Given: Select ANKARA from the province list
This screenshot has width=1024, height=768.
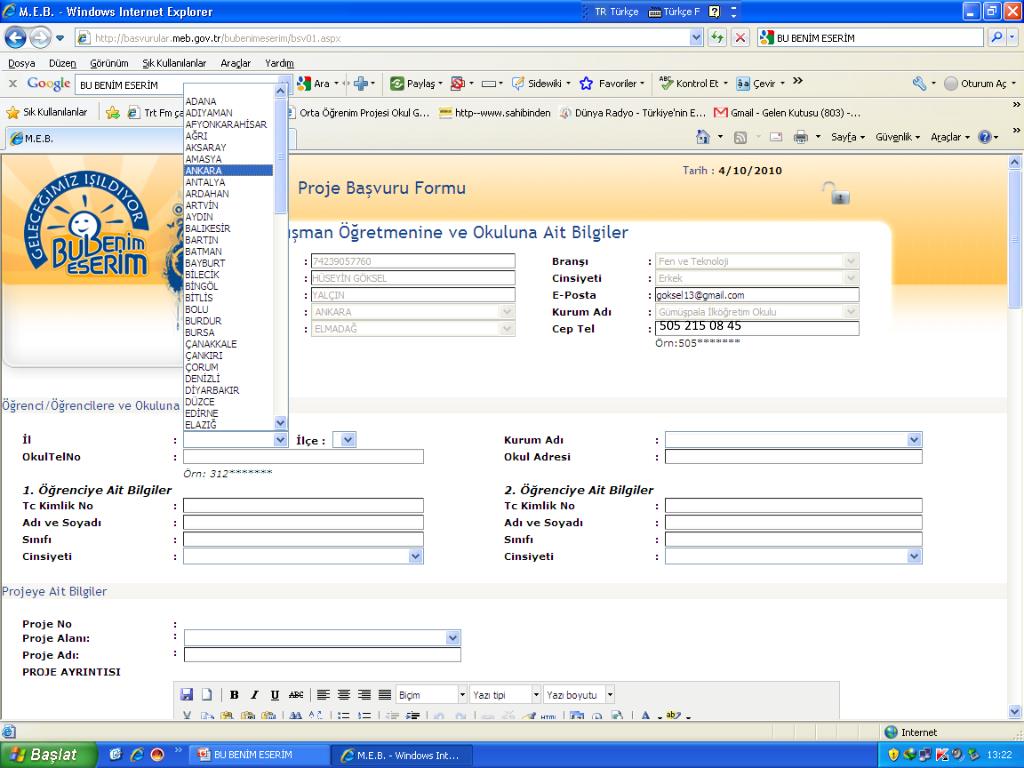Looking at the screenshot, I should (x=229, y=170).
